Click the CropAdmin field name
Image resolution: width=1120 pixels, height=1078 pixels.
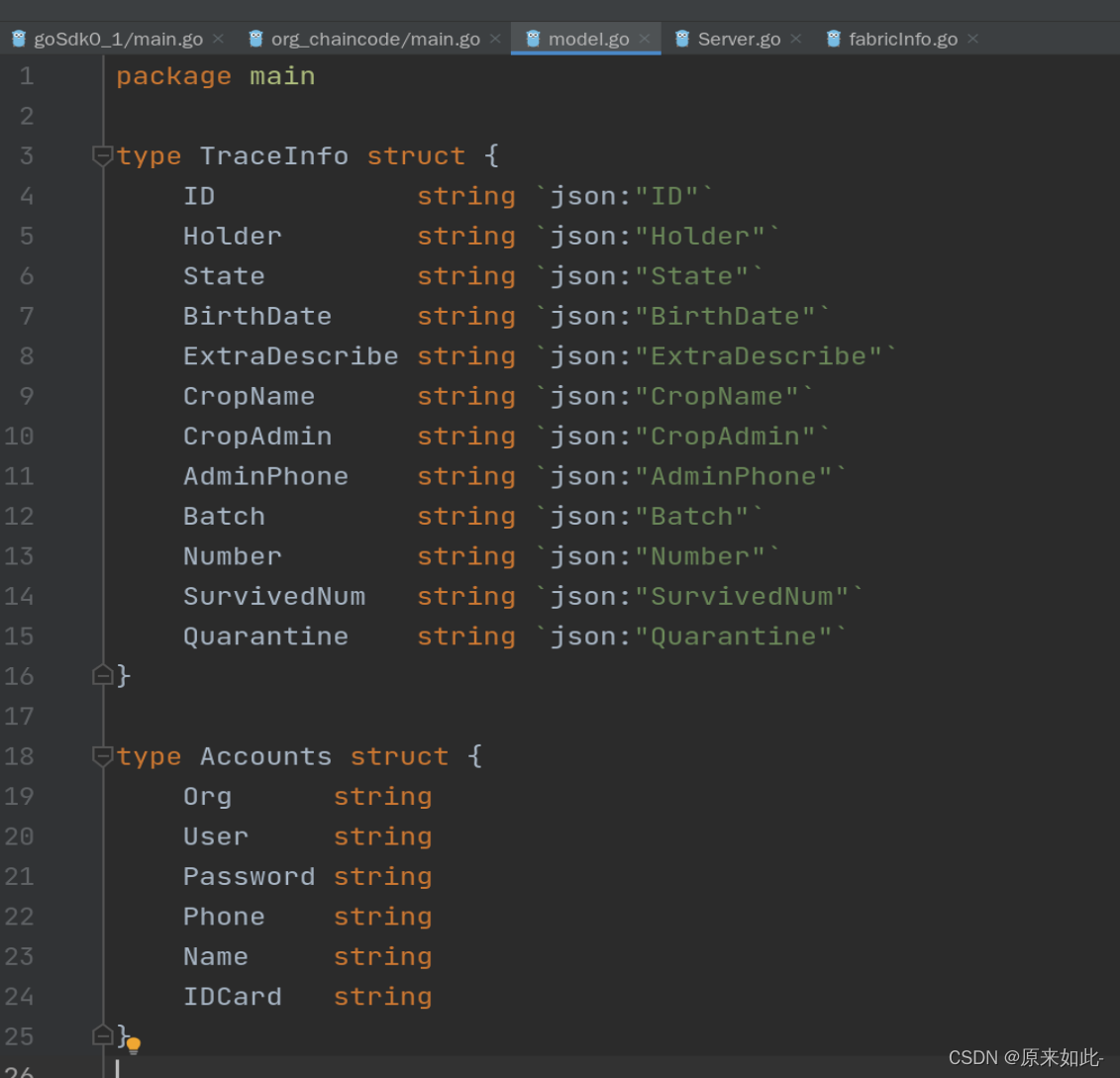click(x=257, y=437)
